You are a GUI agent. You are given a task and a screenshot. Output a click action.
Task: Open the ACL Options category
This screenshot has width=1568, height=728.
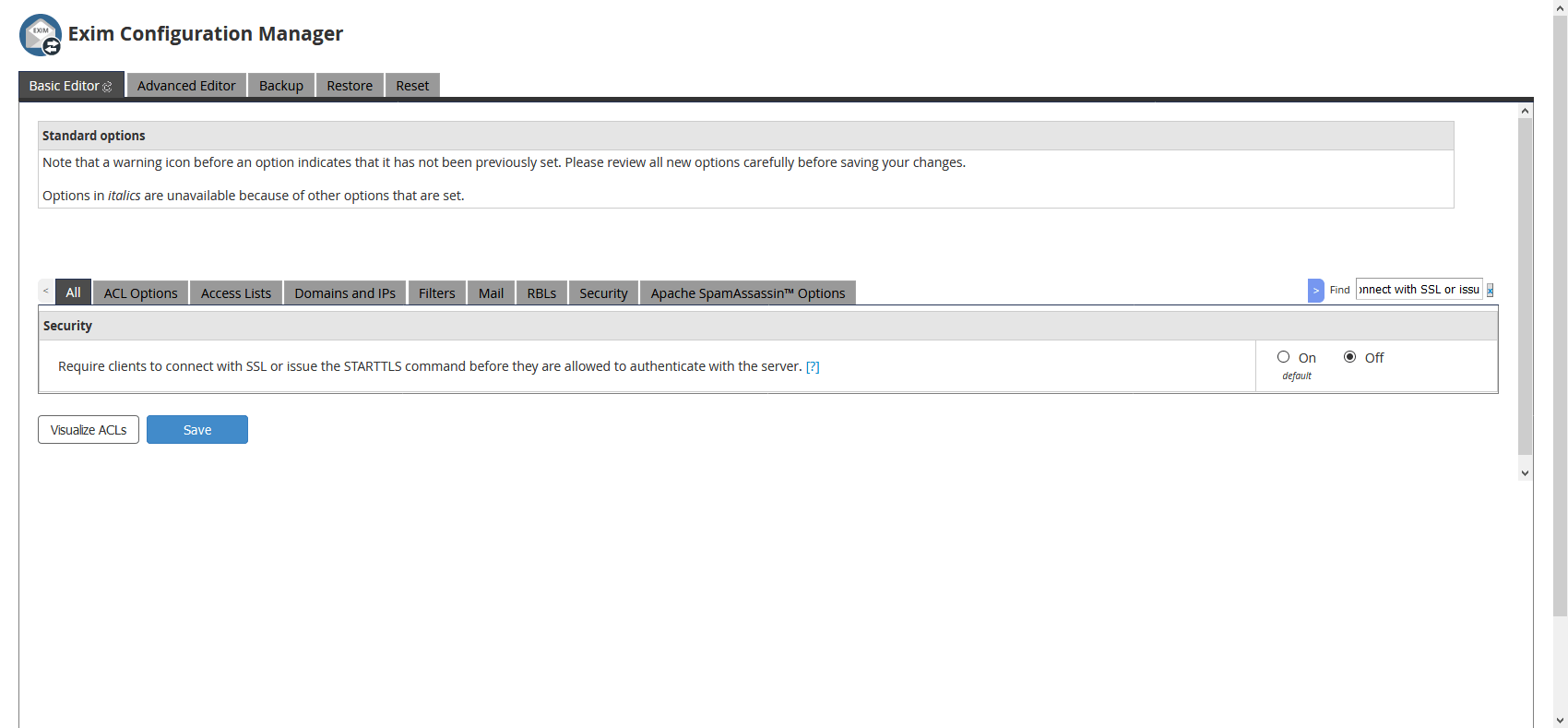coord(141,292)
